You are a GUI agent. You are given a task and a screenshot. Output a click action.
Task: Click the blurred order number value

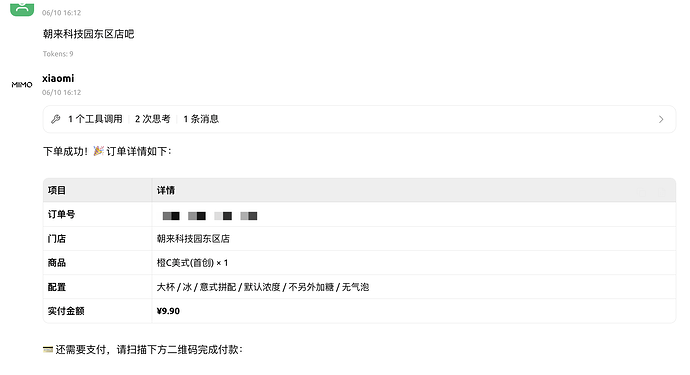[209, 216]
